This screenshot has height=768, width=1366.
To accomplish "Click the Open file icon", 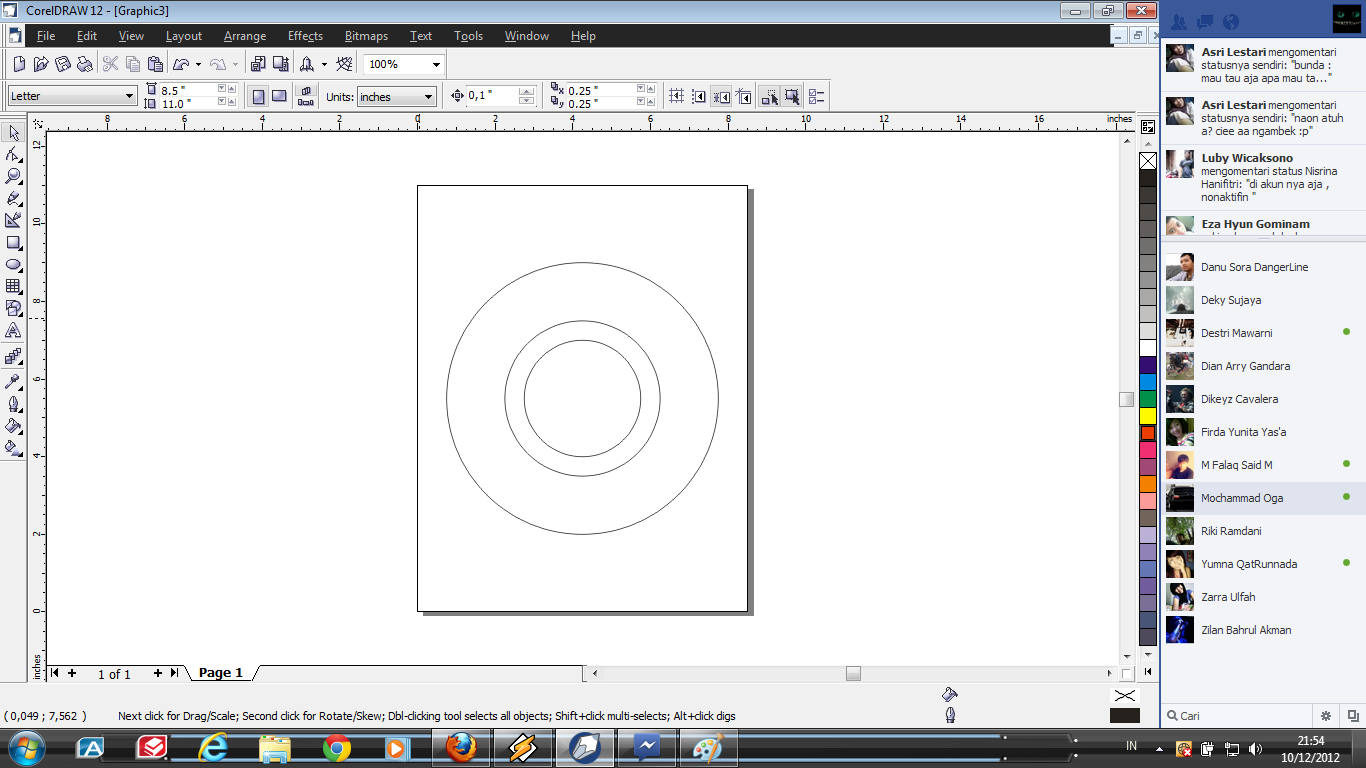I will coord(41,64).
